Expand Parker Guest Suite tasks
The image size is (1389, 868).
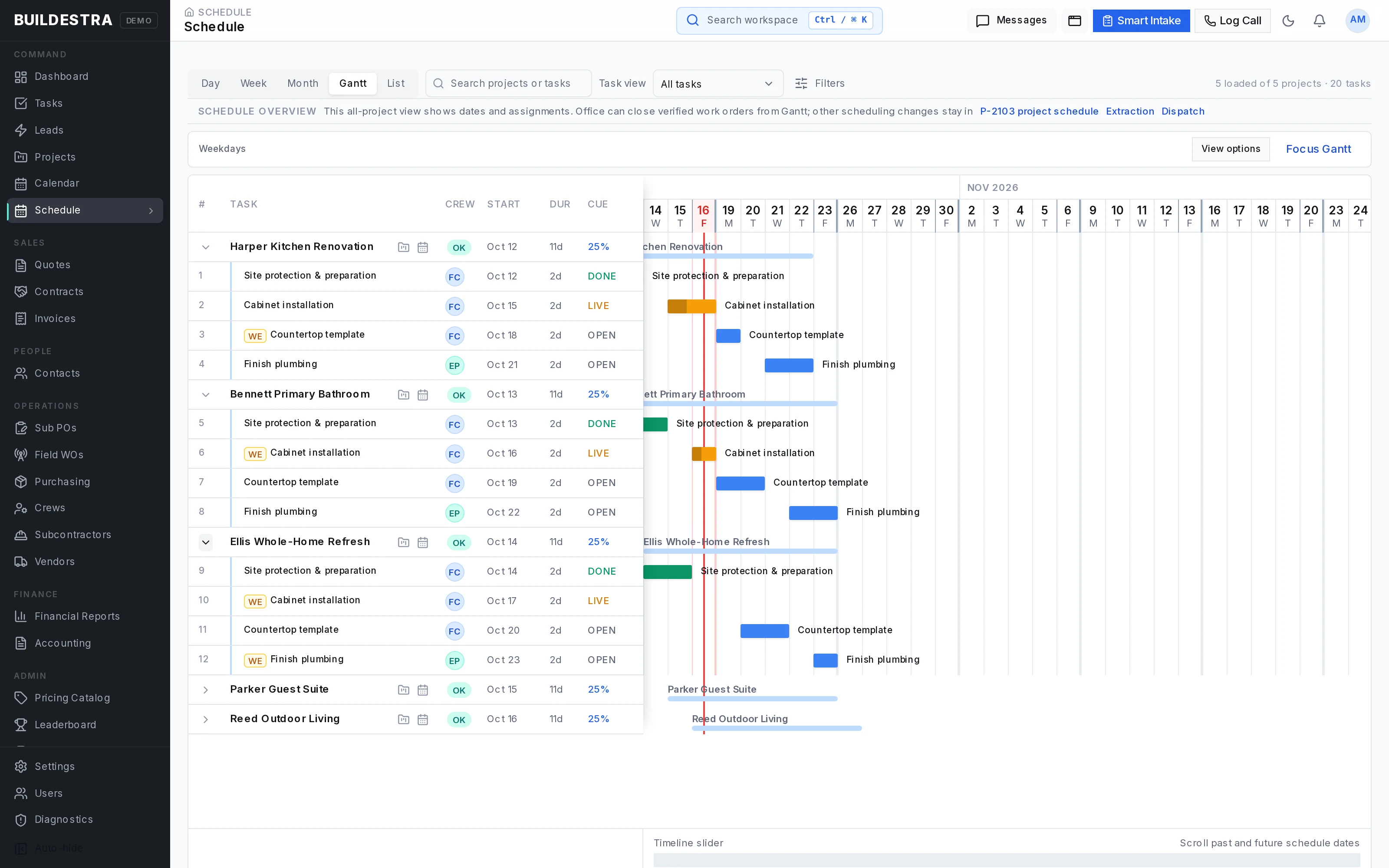[205, 690]
